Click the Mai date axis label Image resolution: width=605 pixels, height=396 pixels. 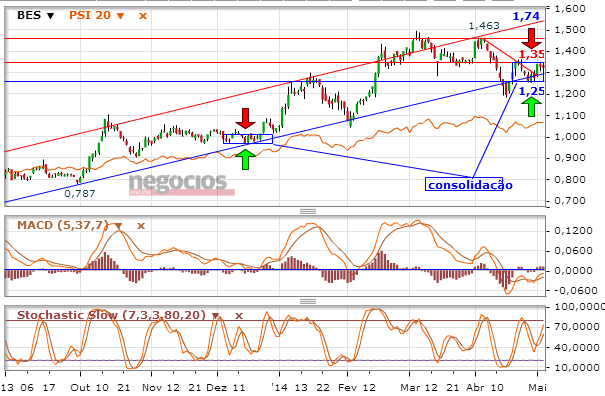click(x=537, y=388)
